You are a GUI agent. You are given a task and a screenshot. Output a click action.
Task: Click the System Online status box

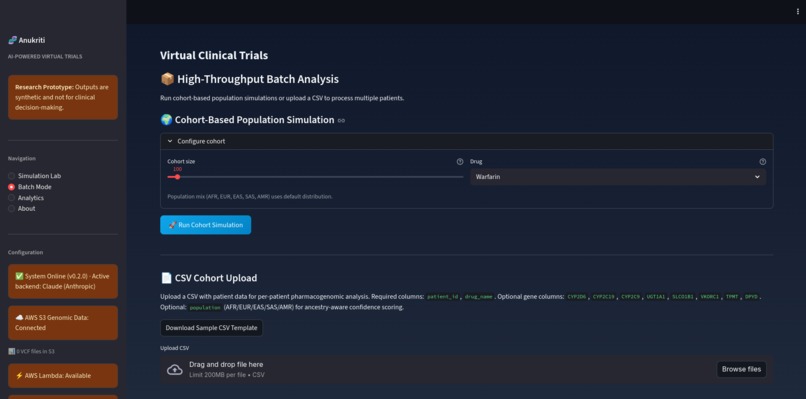(x=63, y=281)
